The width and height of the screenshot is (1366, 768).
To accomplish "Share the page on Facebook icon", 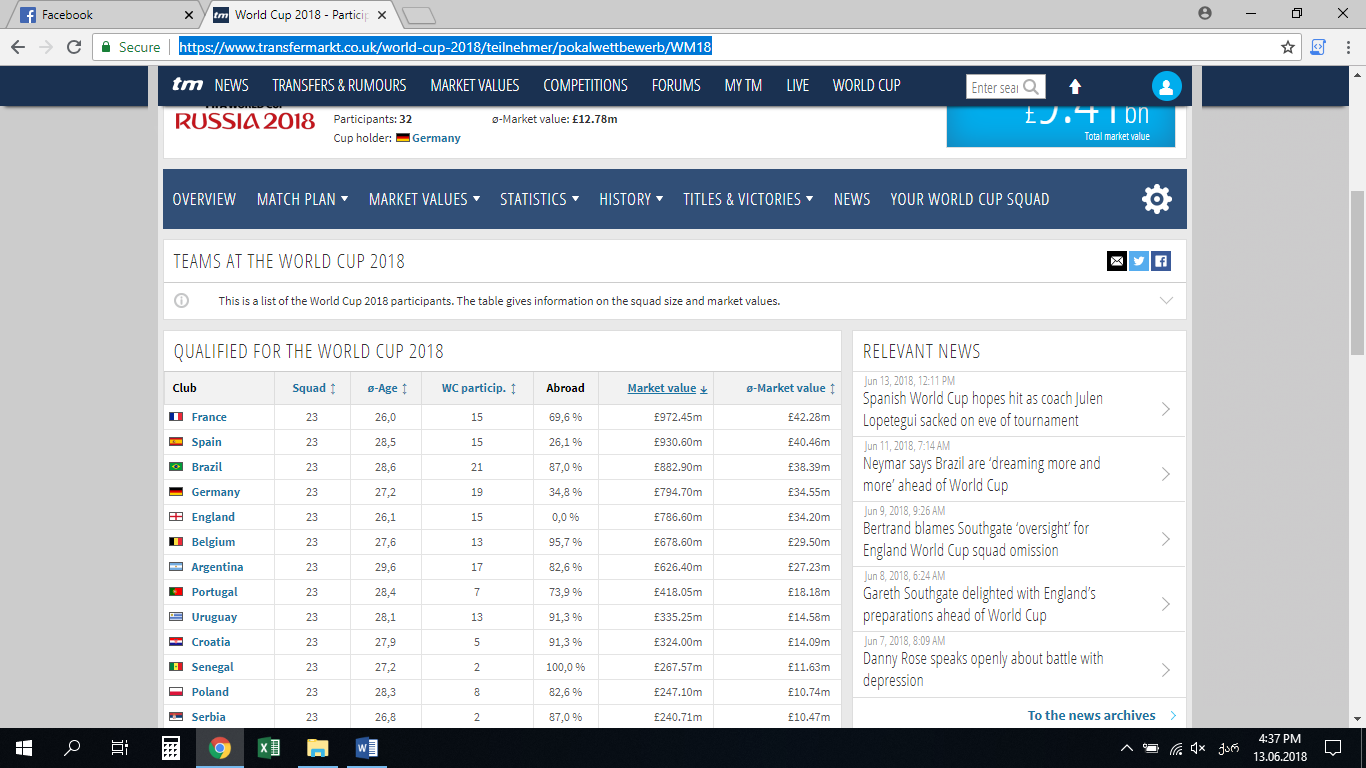I will pos(1160,261).
